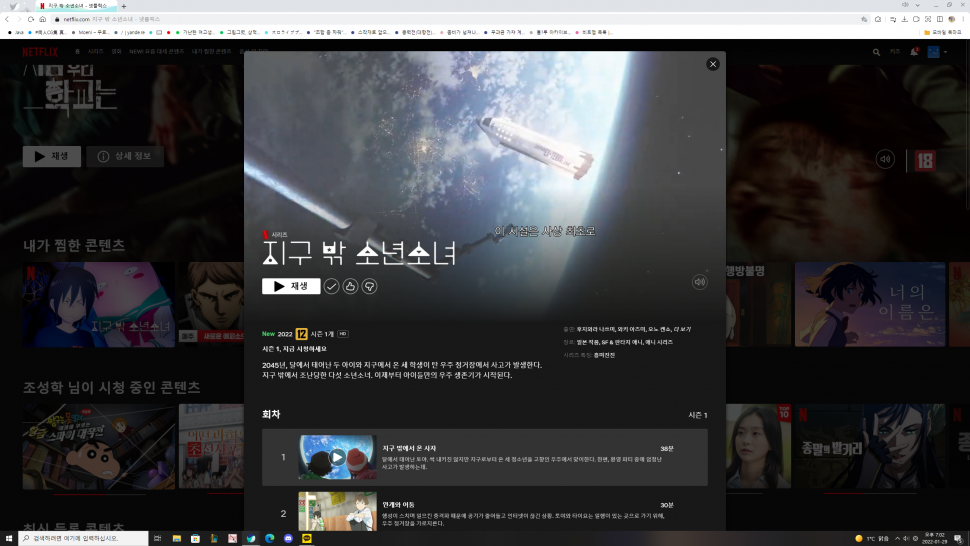Reload the page
Viewport: 970px width, 546px height.
(30, 19)
